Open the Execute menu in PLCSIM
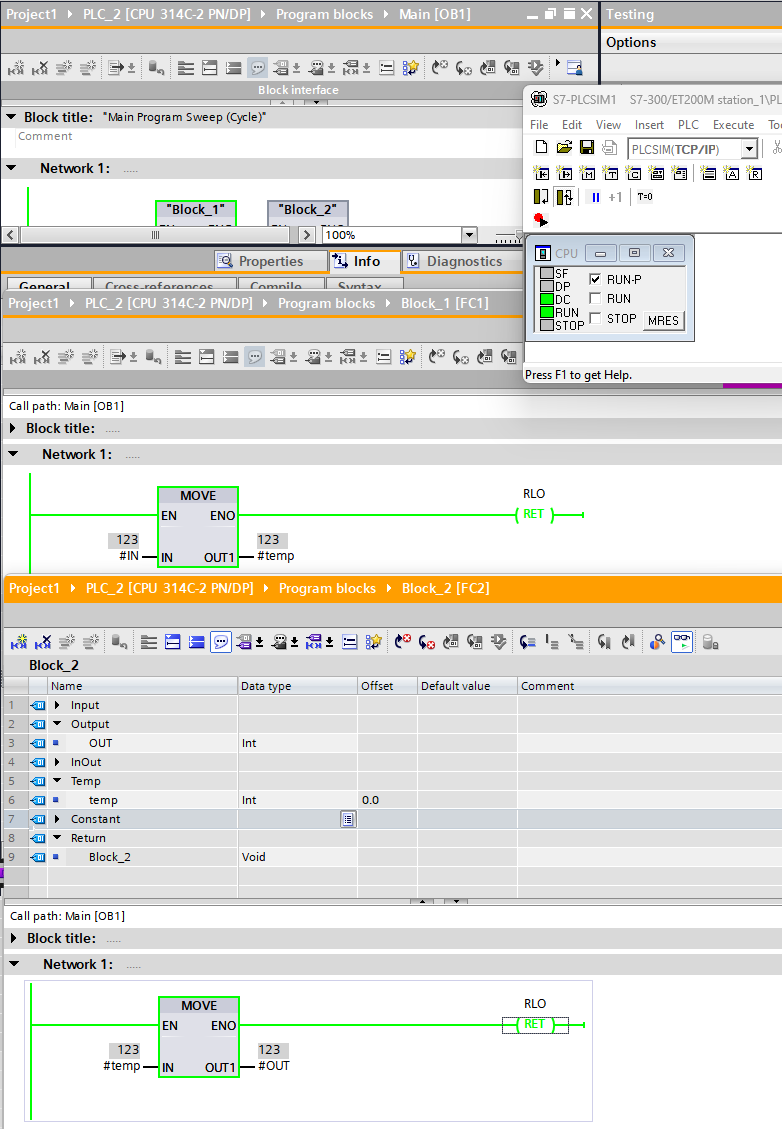The image size is (782, 1129). tap(733, 125)
